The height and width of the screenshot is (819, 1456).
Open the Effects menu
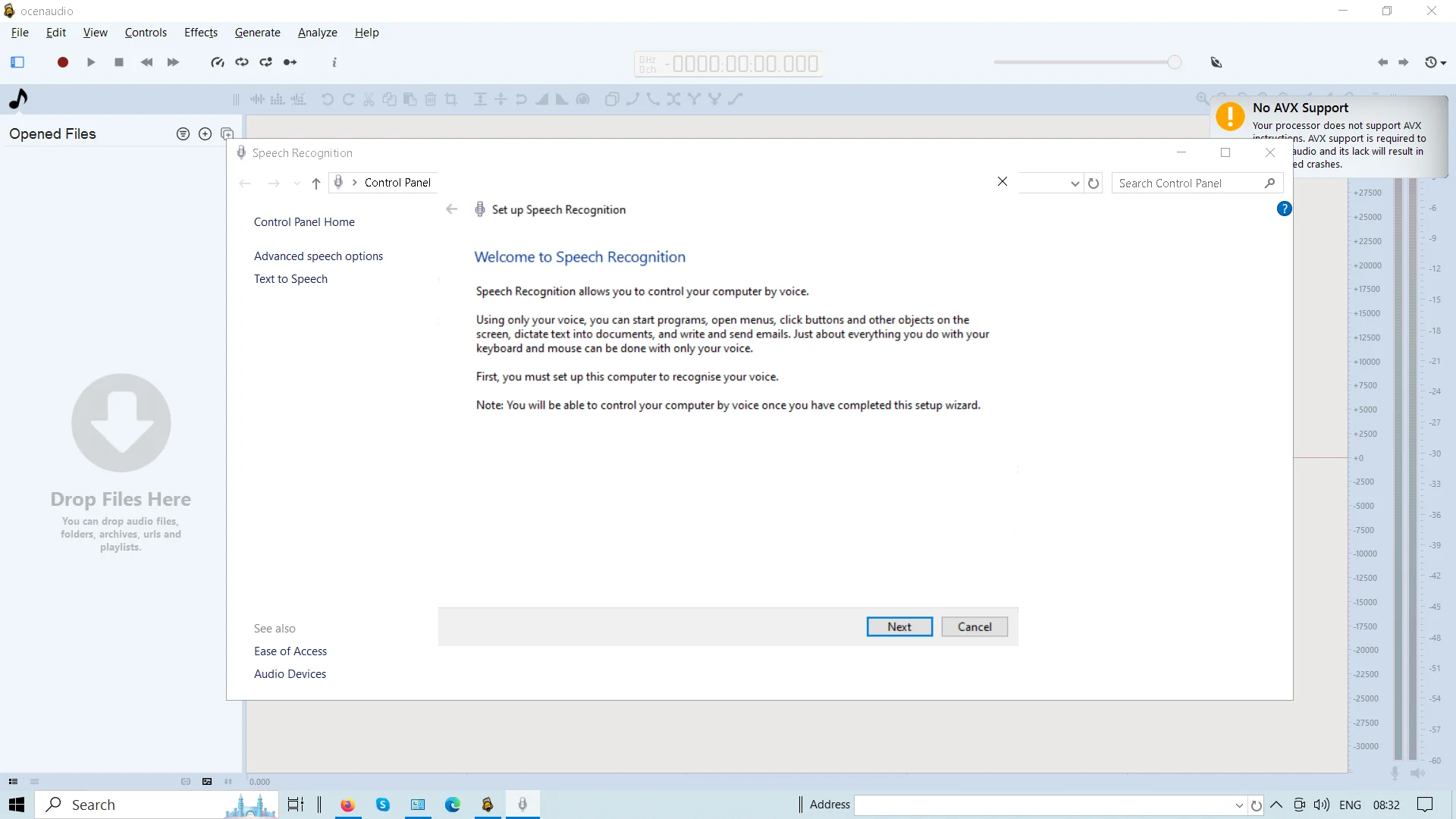tap(201, 33)
